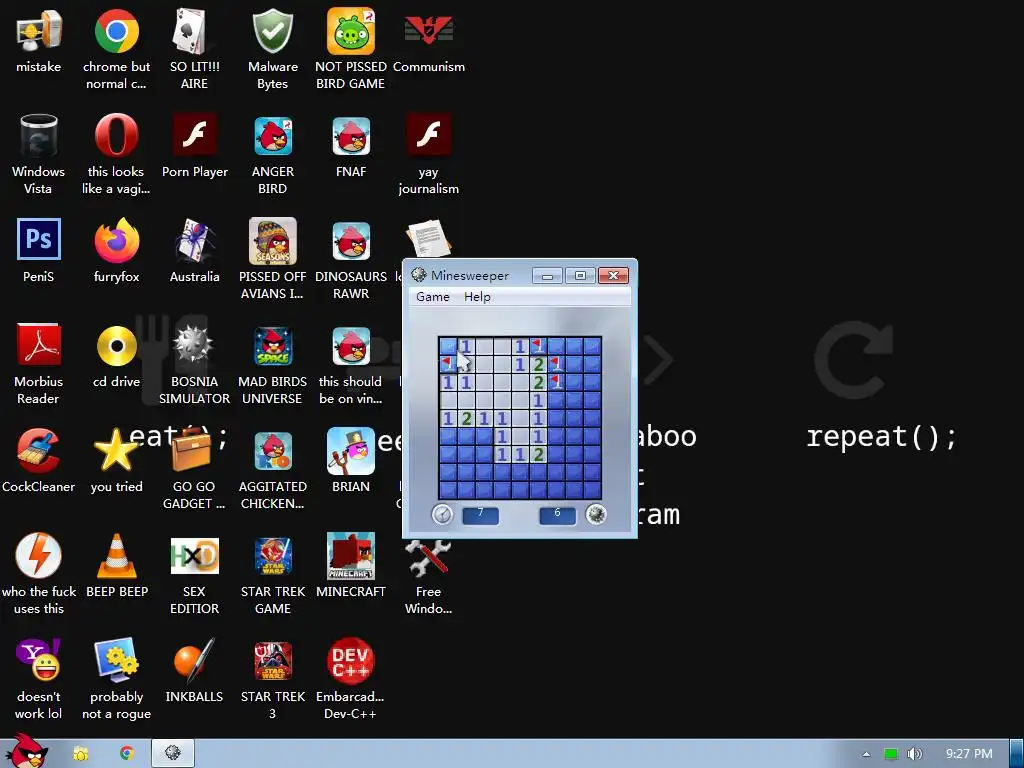Minimize the Minesweeper window
The image size is (1024, 768).
point(547,276)
